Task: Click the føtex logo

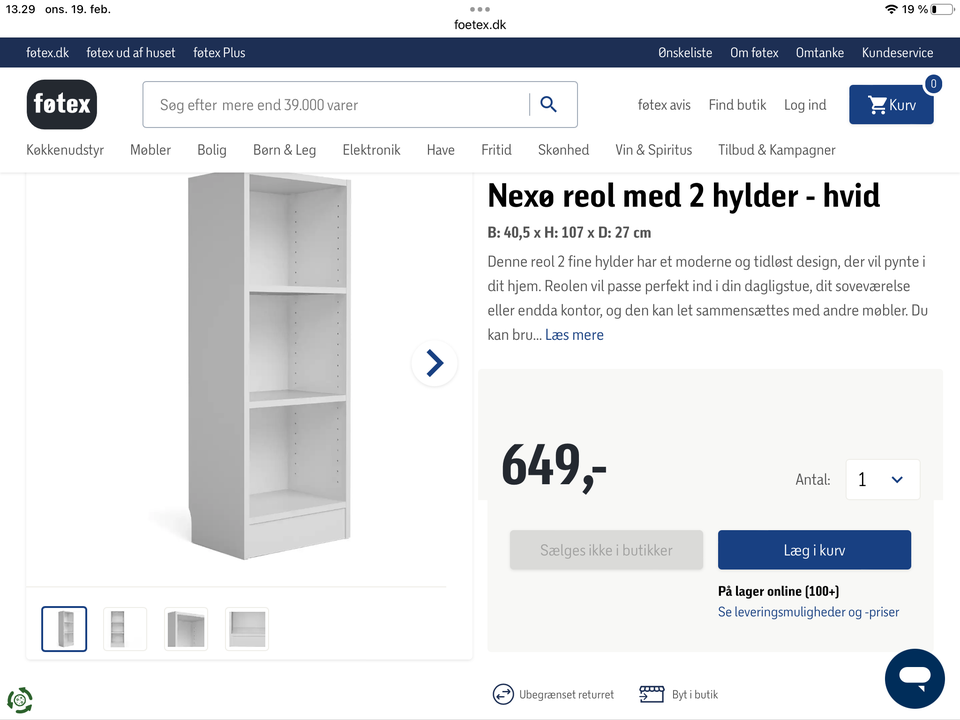Action: (x=62, y=104)
